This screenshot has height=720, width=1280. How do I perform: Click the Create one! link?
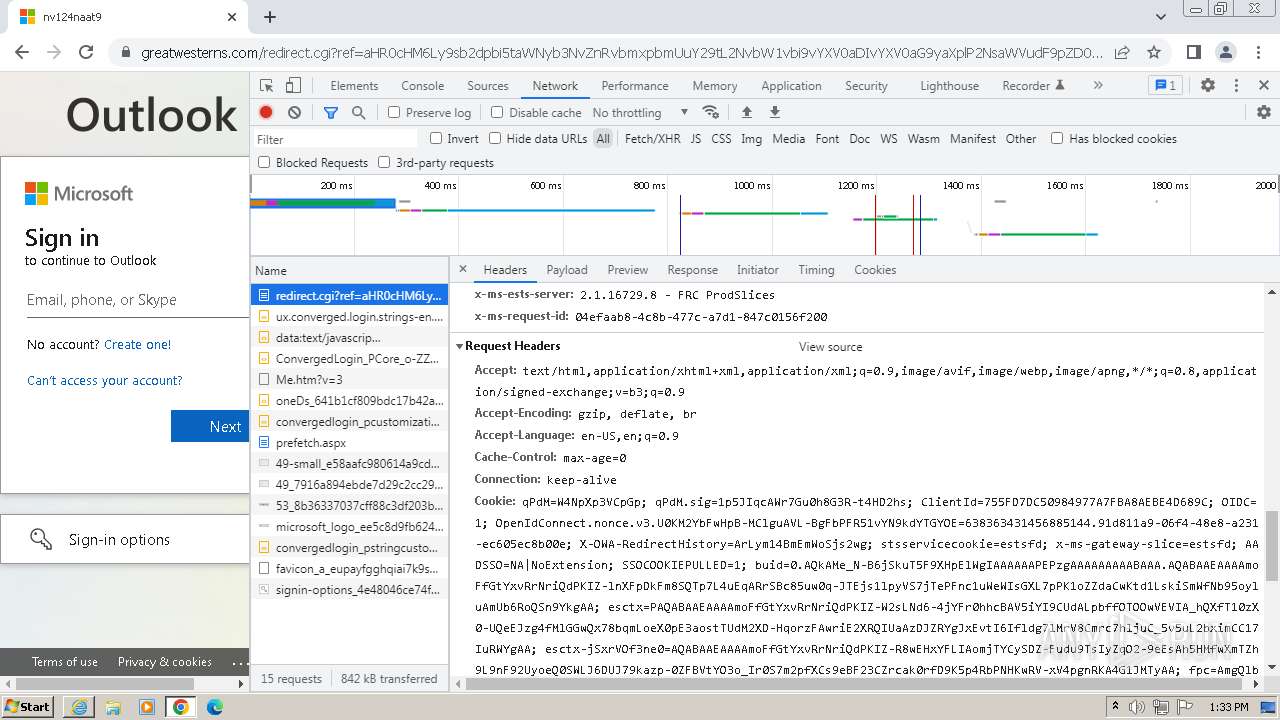tap(138, 344)
